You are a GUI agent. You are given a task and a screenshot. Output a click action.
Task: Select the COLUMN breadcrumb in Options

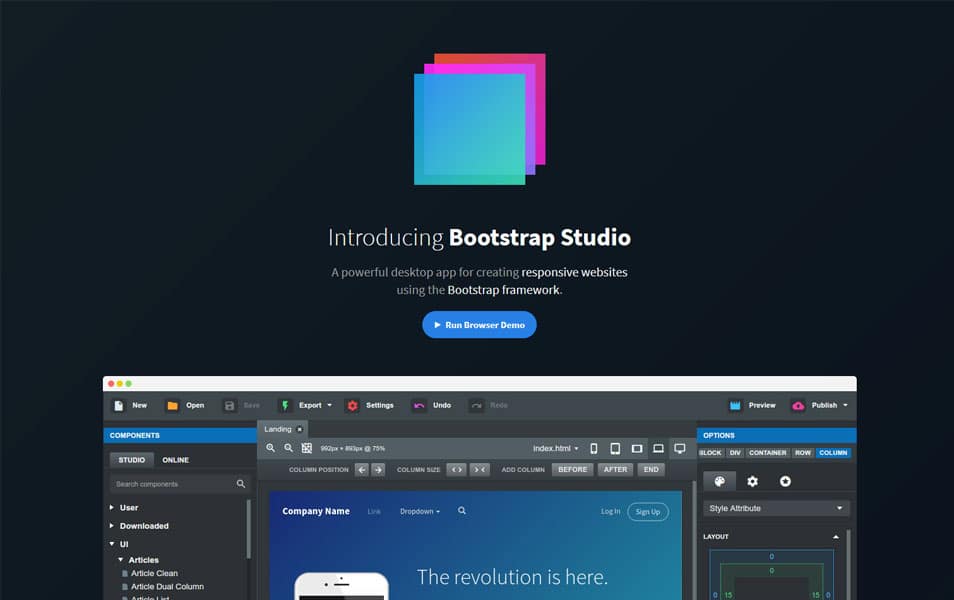pos(833,453)
